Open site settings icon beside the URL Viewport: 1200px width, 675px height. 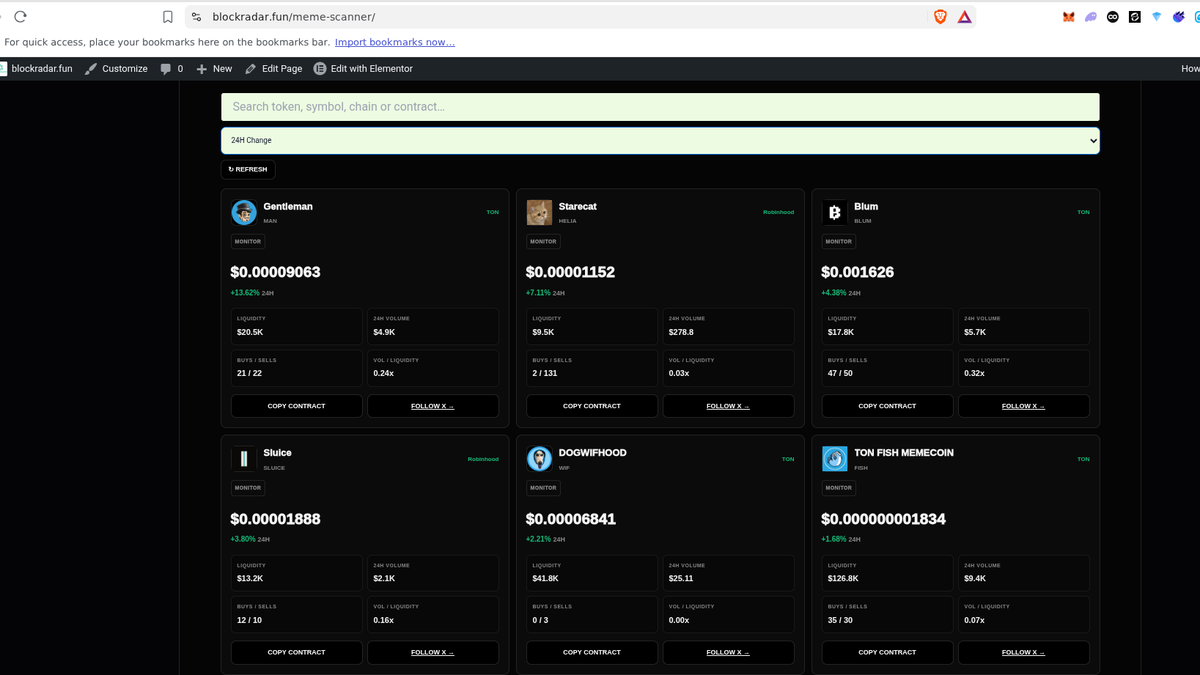(x=196, y=17)
